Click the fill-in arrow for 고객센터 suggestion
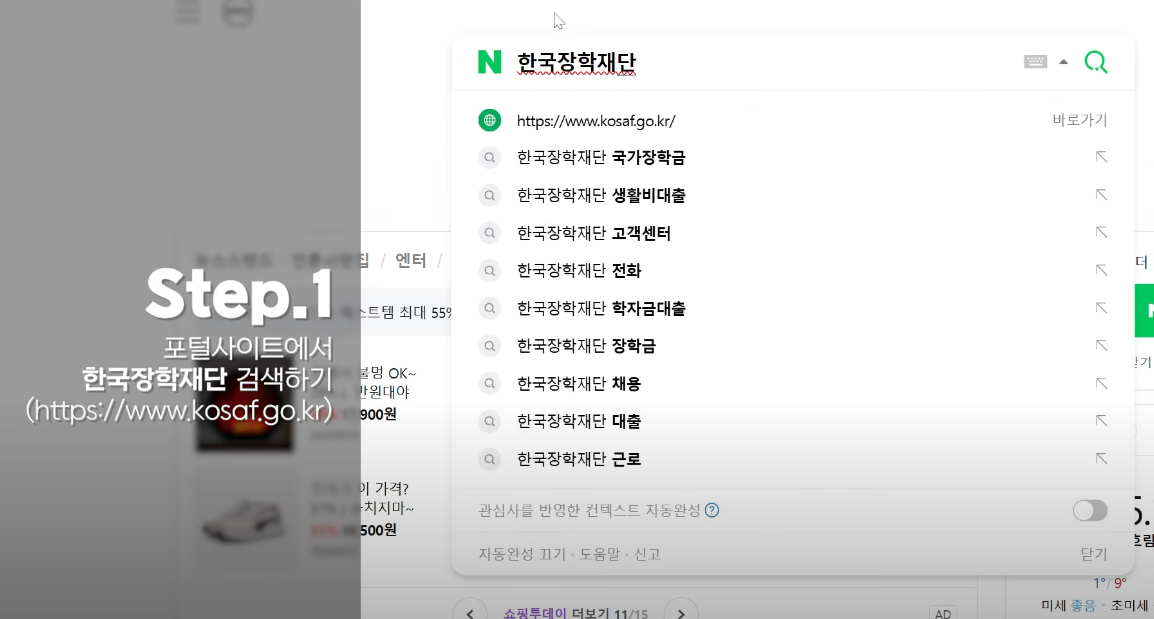Viewport: 1154px width, 619px height. pos(1101,232)
